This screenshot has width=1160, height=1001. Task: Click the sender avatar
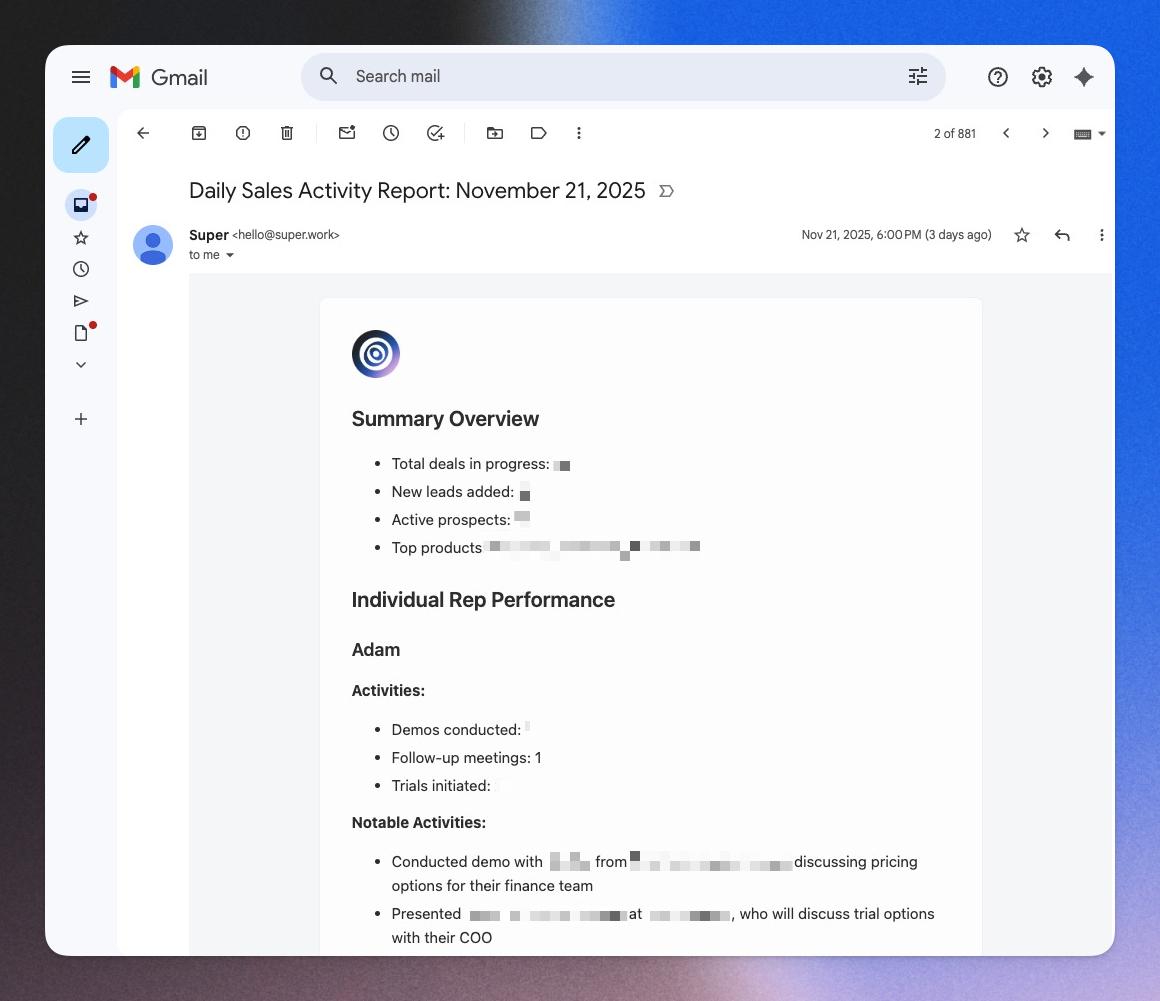153,246
